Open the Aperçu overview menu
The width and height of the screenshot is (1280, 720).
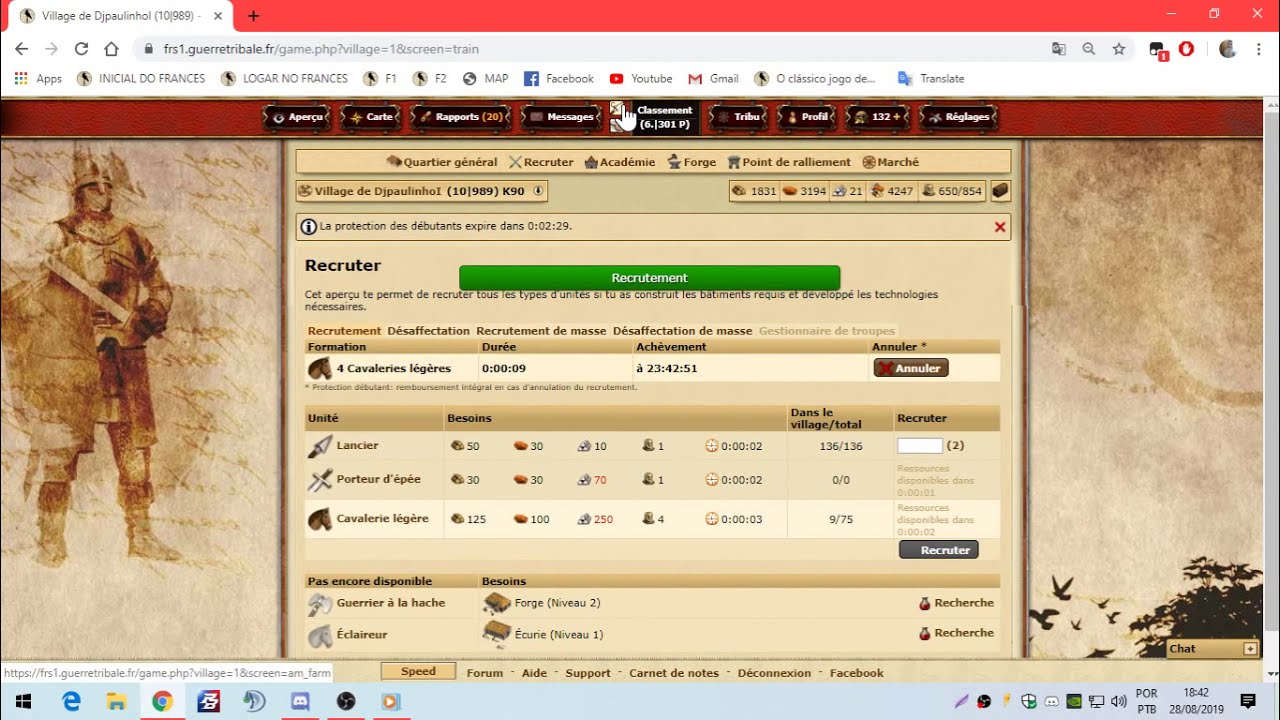(x=296, y=117)
